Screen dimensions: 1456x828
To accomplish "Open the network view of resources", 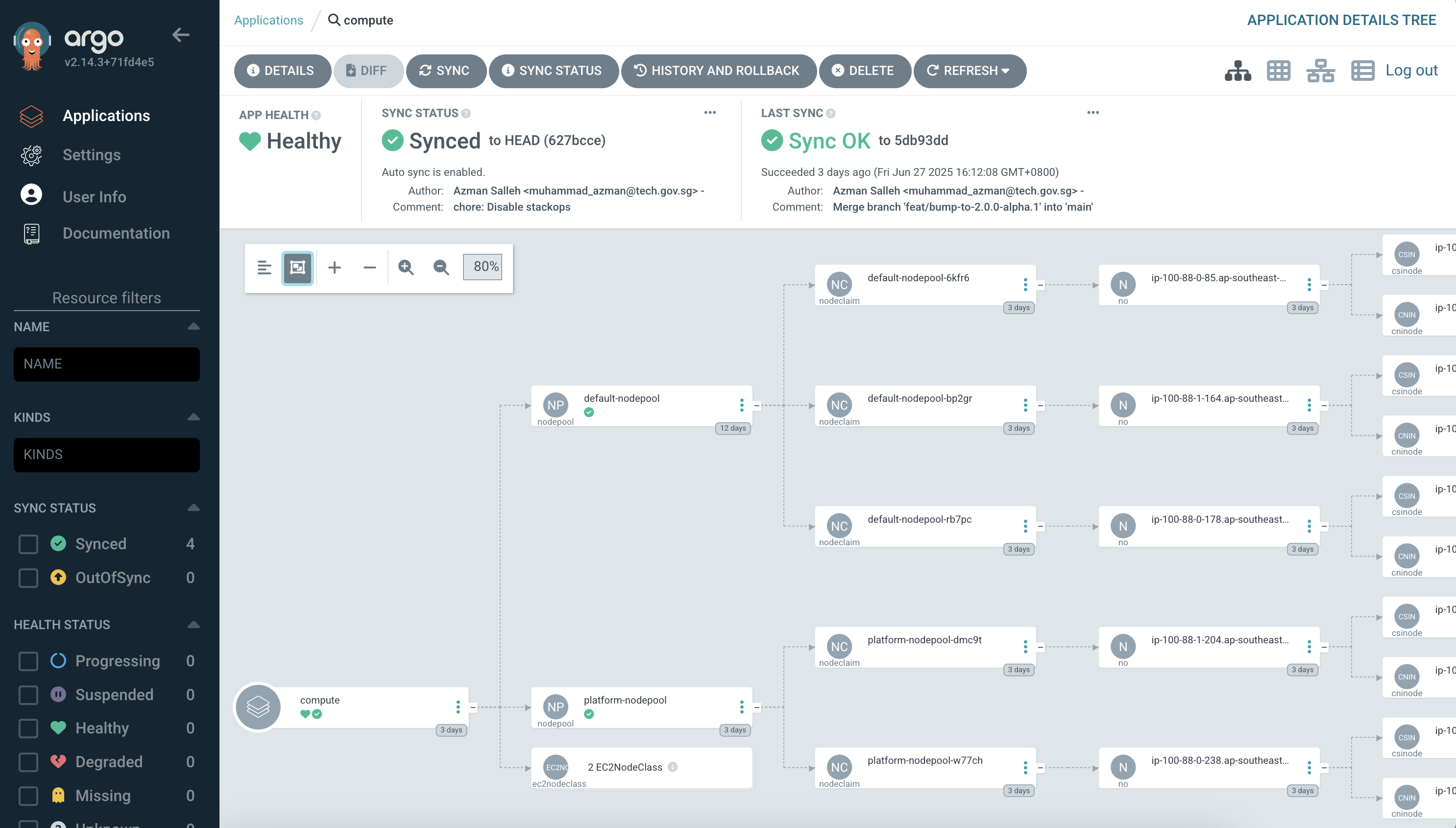I will tap(1320, 71).
